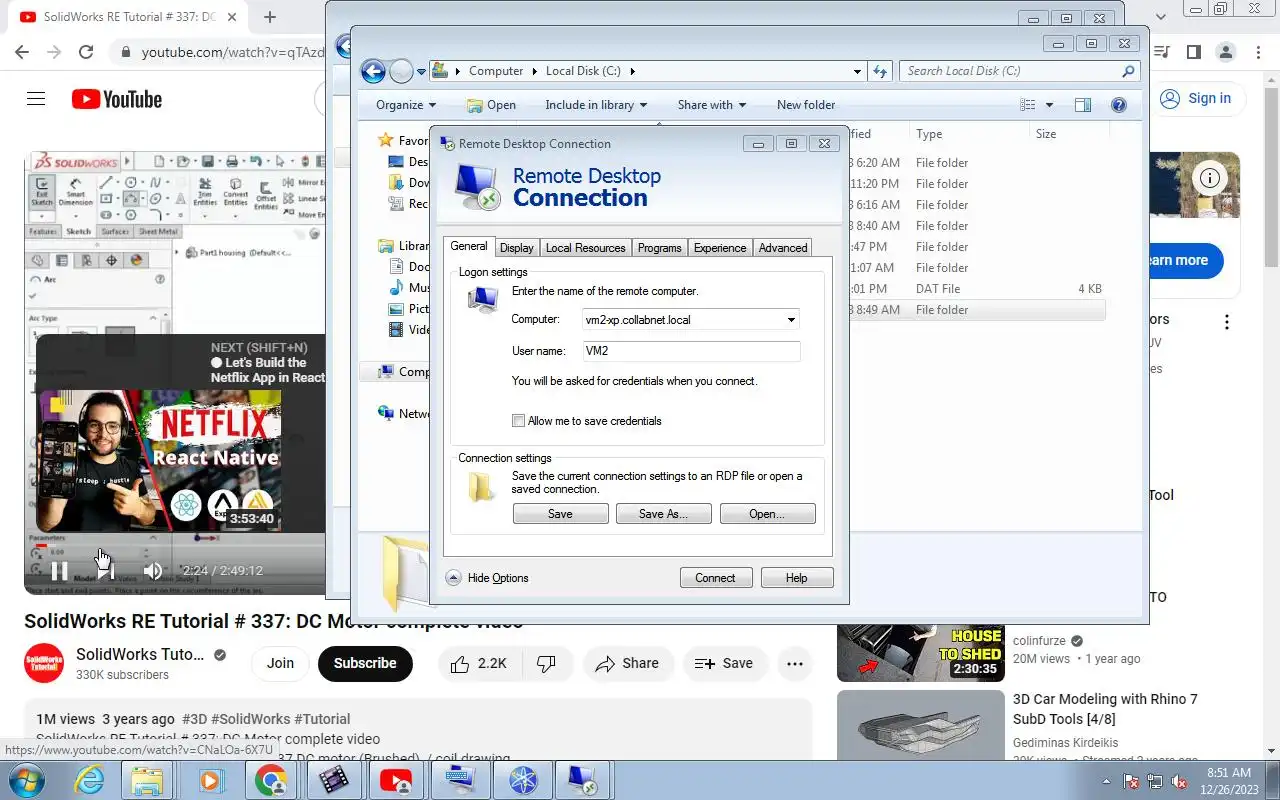Click info icon on the ad card
The height and width of the screenshot is (800, 1280).
(x=1210, y=178)
